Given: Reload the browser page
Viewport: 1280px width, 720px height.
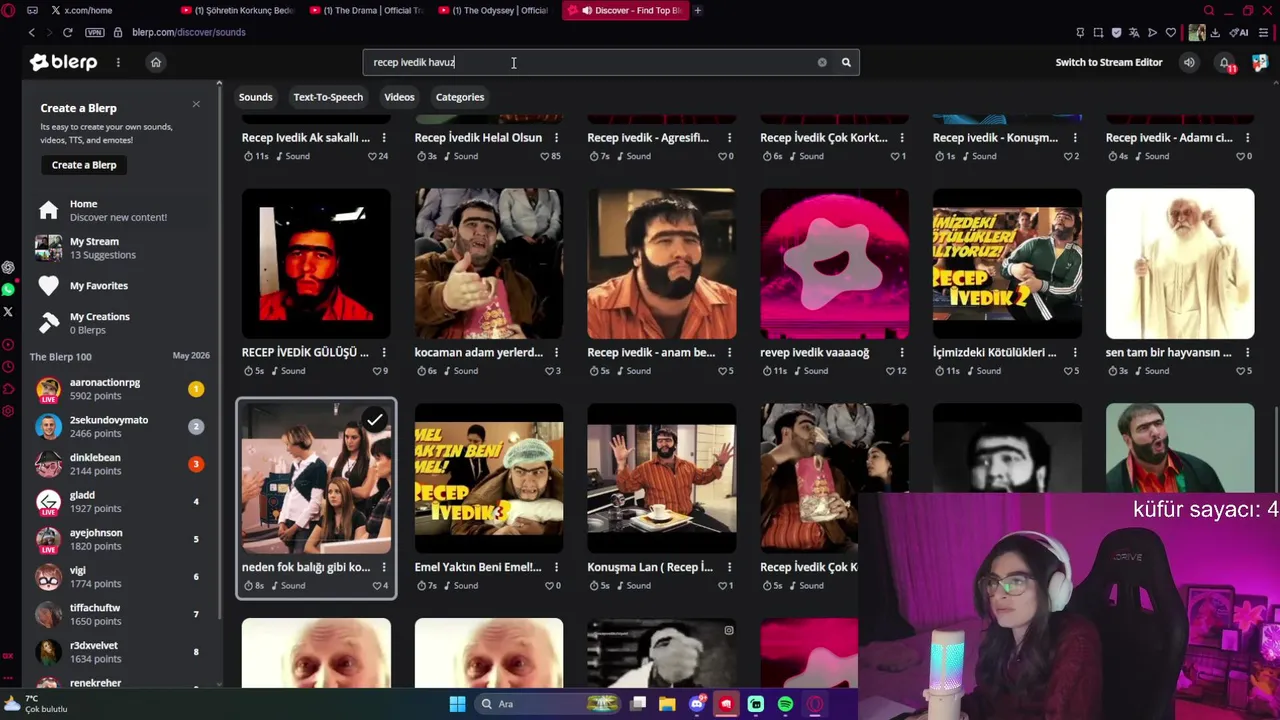Looking at the screenshot, I should pos(67,32).
